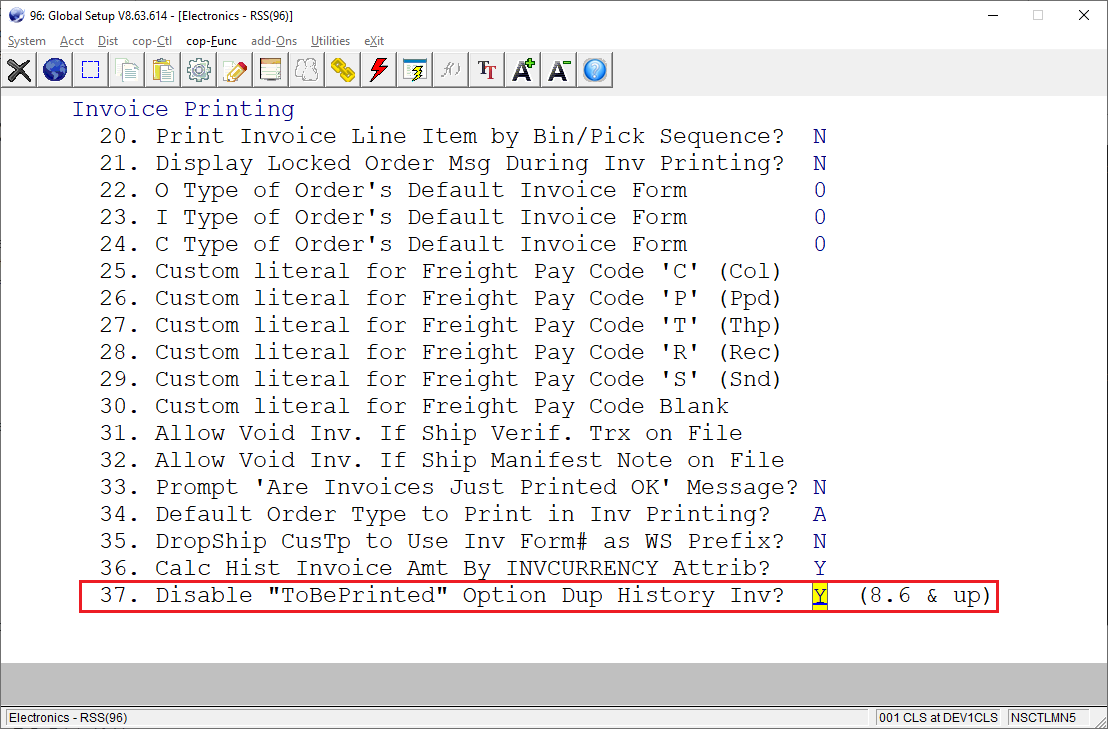Click the Y value for field 36

(x=820, y=568)
